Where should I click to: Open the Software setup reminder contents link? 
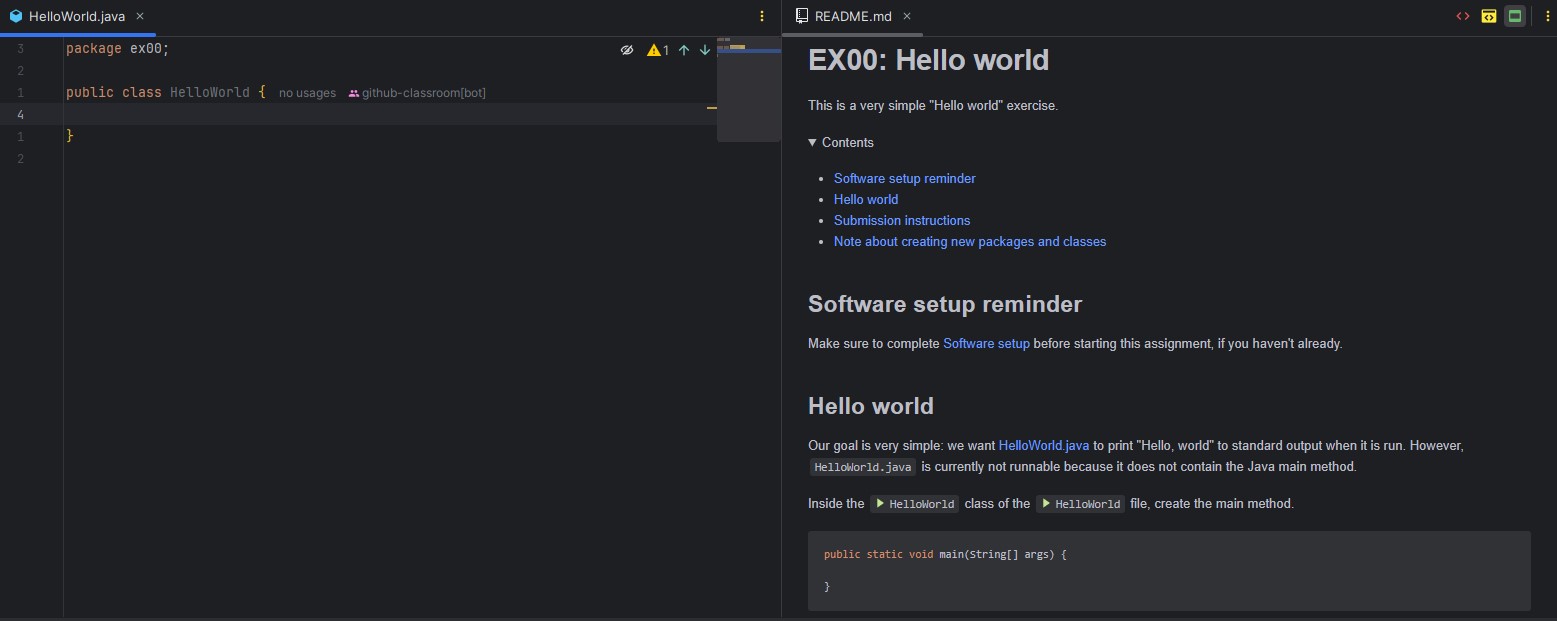[904, 179]
